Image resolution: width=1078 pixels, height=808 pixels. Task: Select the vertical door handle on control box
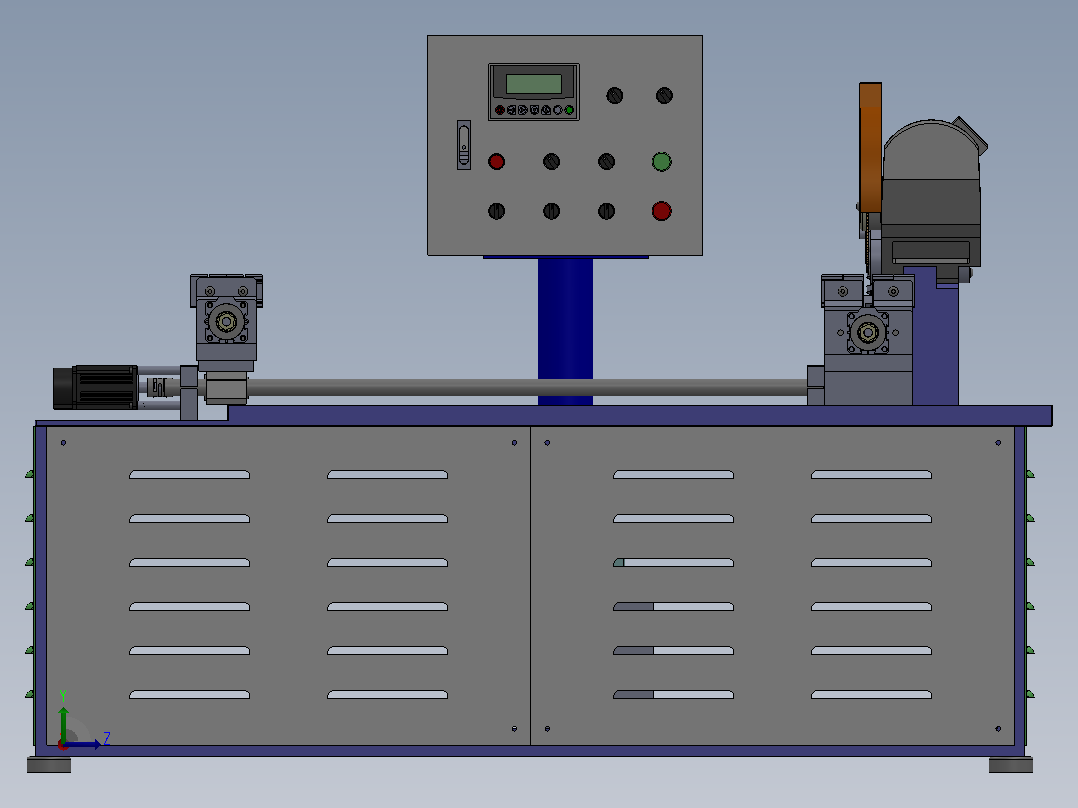pos(464,145)
